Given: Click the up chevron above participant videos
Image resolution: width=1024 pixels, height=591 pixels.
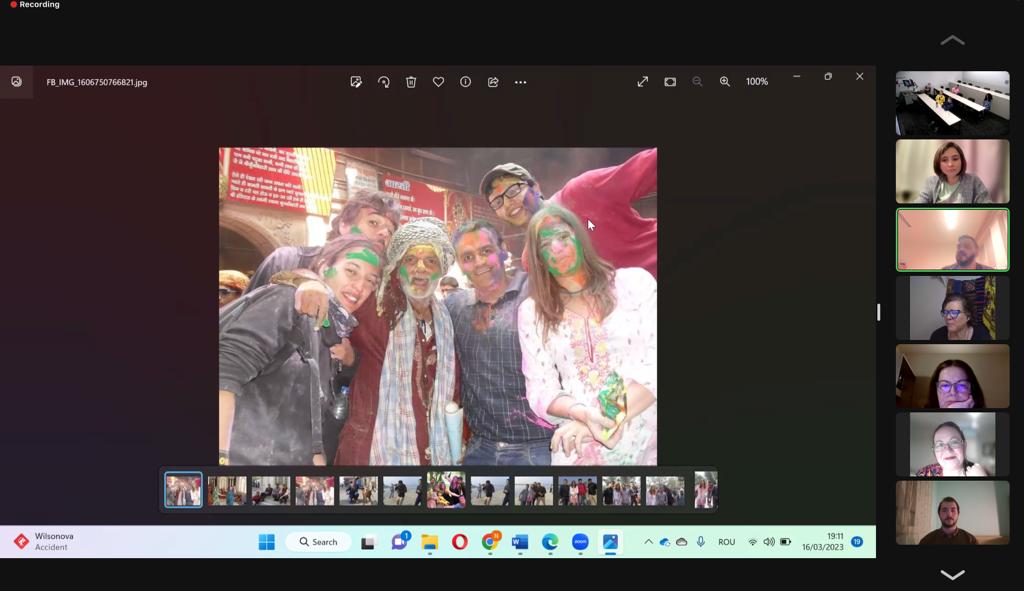Looking at the screenshot, I should [952, 40].
